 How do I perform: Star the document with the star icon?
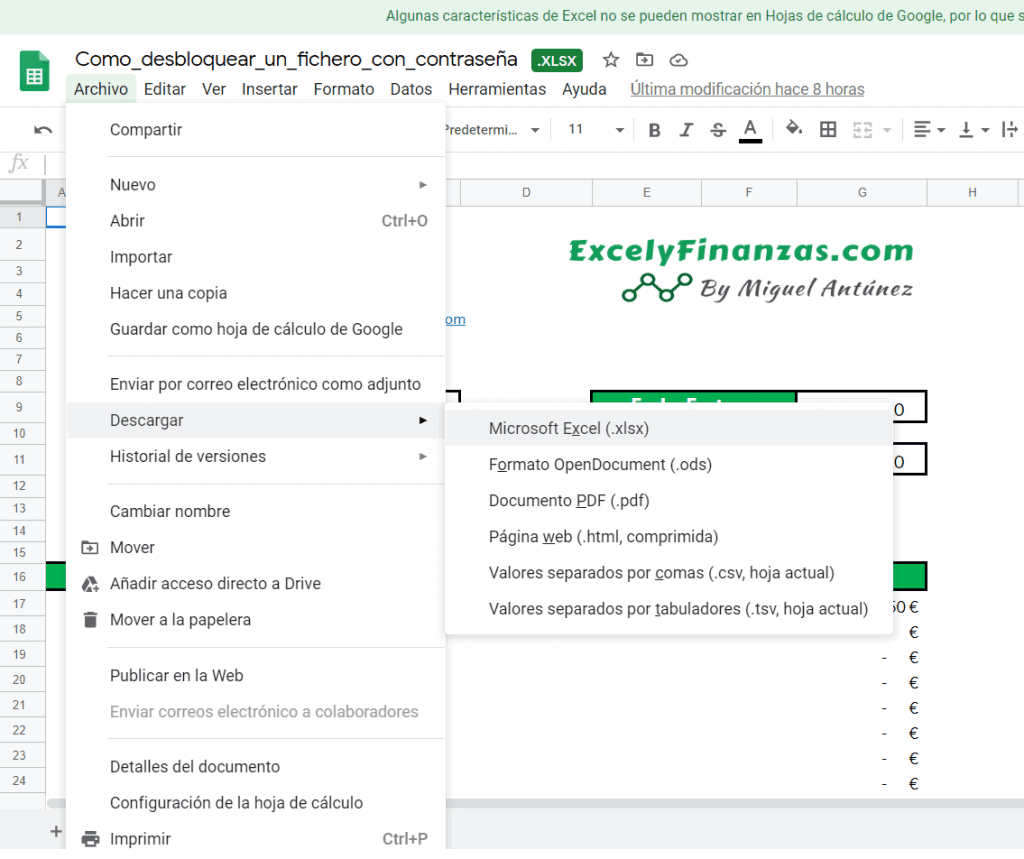[x=611, y=60]
